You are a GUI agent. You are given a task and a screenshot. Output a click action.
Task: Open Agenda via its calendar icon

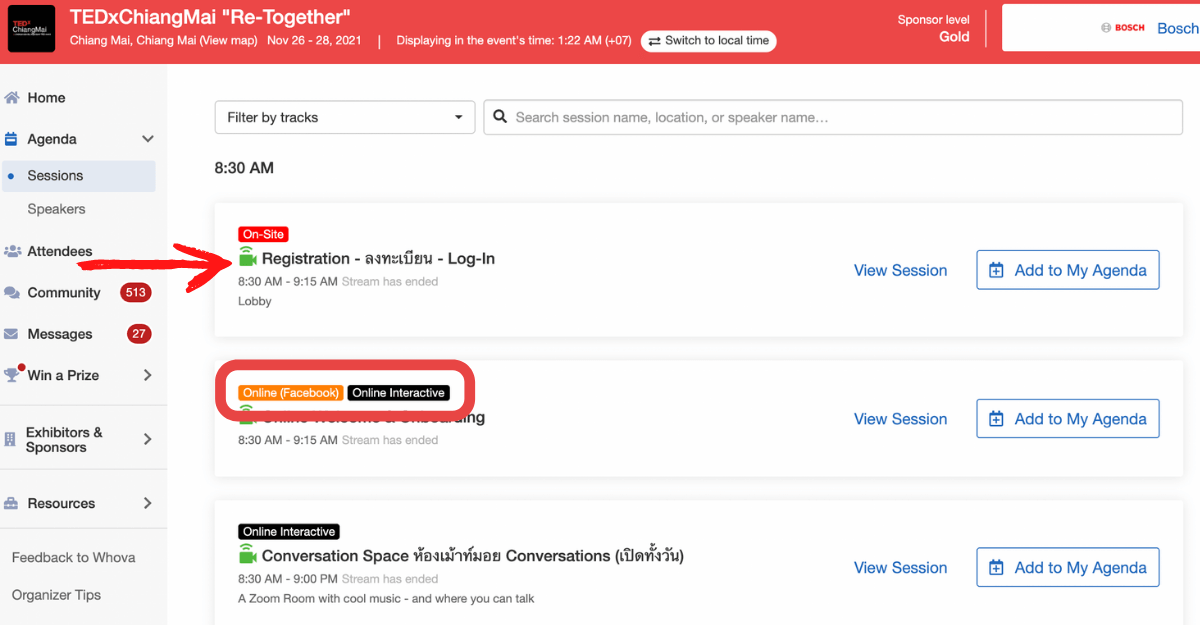12,138
